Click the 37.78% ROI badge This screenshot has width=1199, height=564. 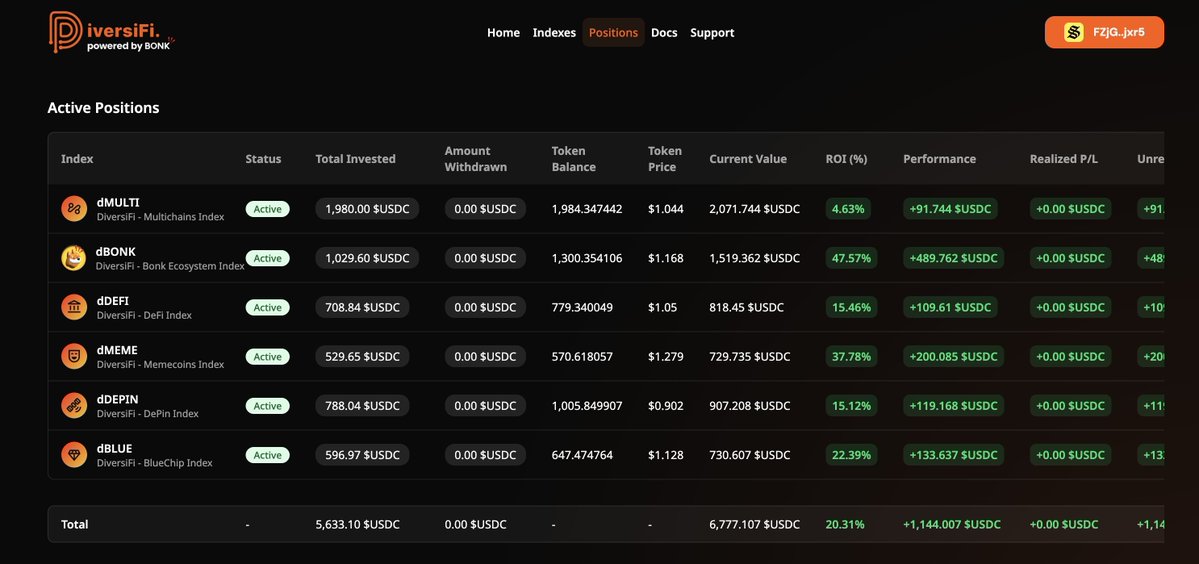(851, 357)
